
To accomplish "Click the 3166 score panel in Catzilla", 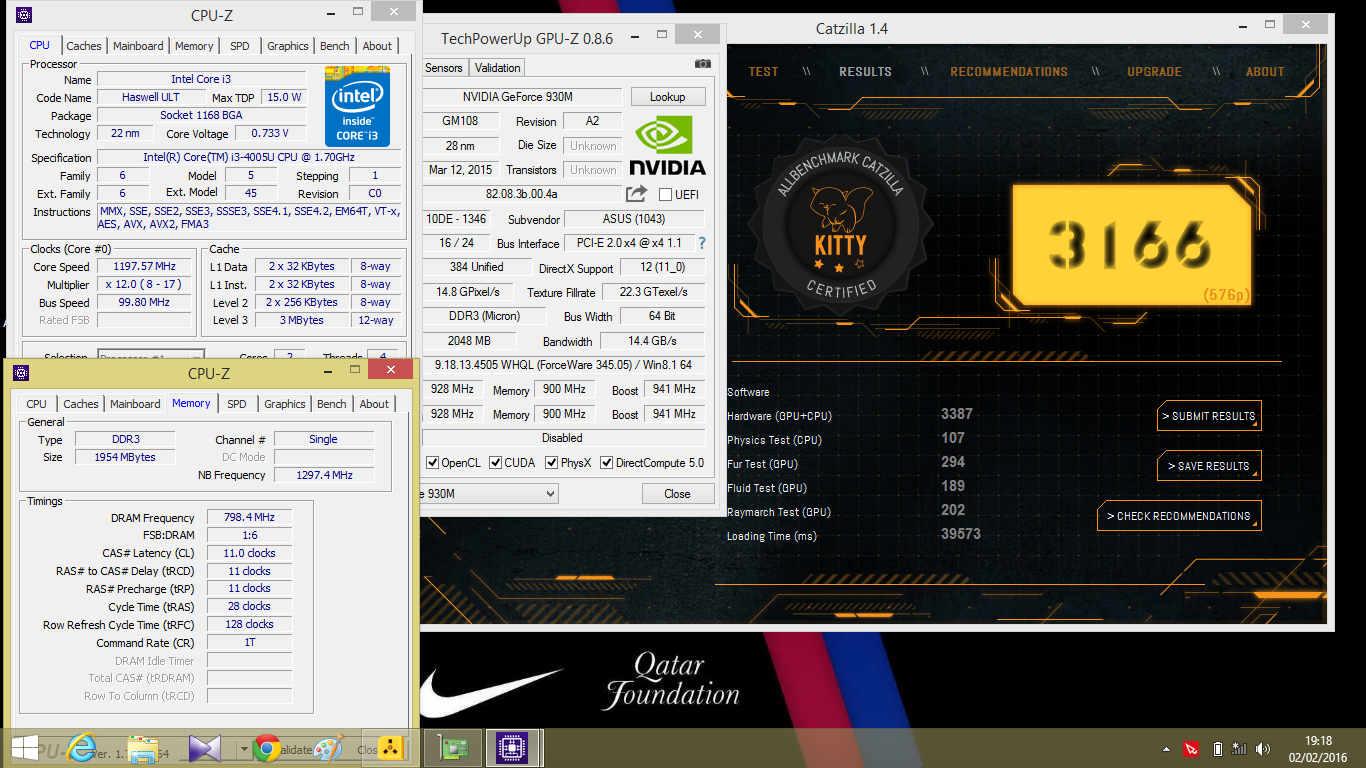I will coord(1131,244).
